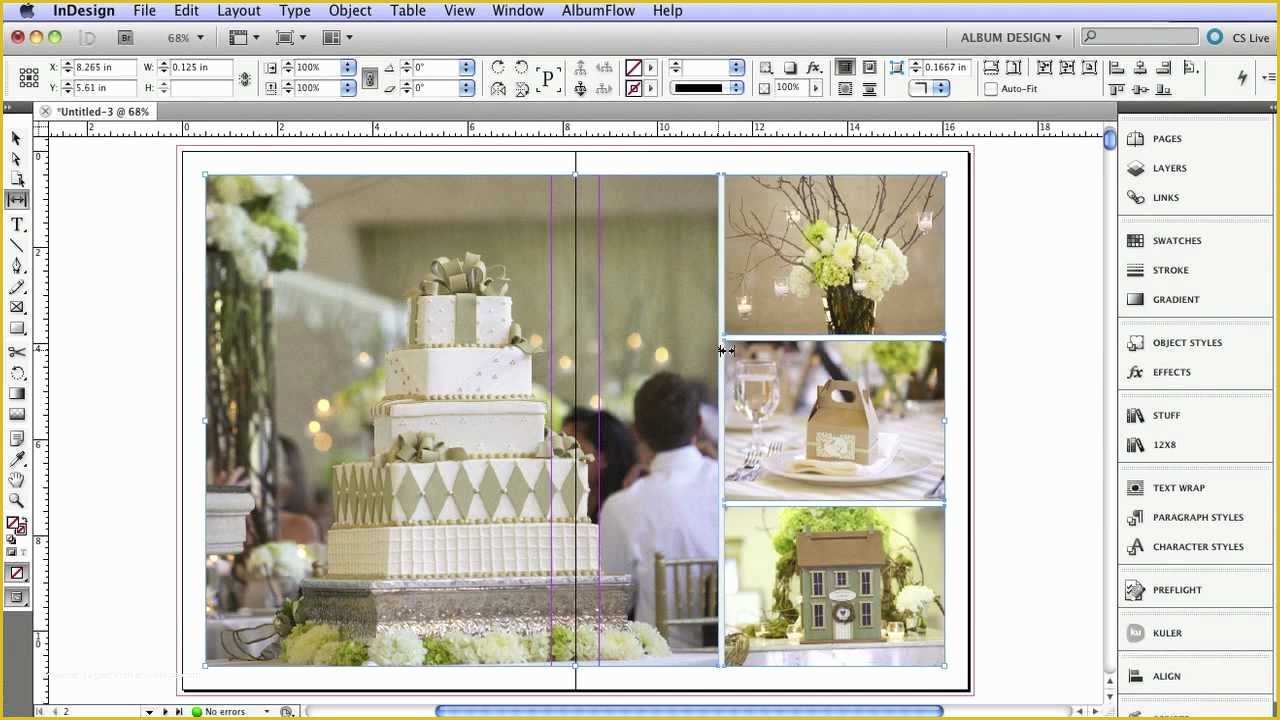Screen dimensions: 1280x720
Task: Select the Gradient Swatch tool
Action: tap(17, 394)
